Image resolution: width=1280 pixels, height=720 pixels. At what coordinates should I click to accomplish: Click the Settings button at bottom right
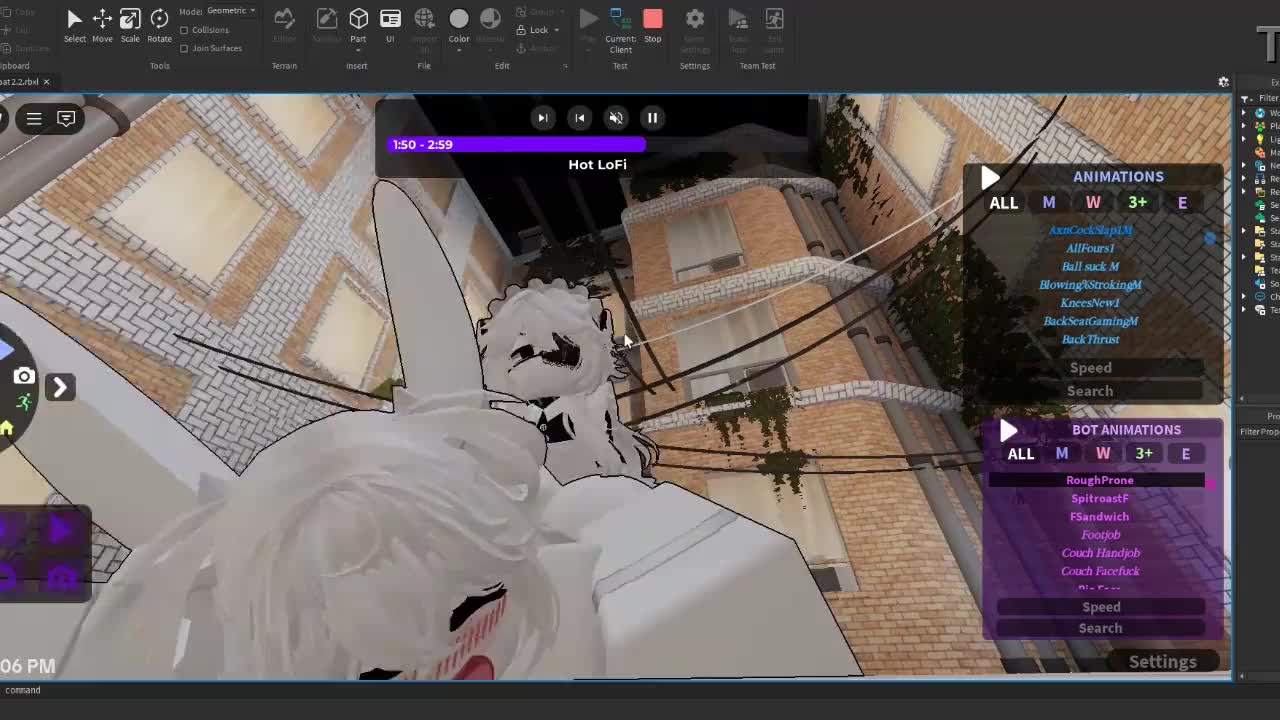(x=1162, y=662)
